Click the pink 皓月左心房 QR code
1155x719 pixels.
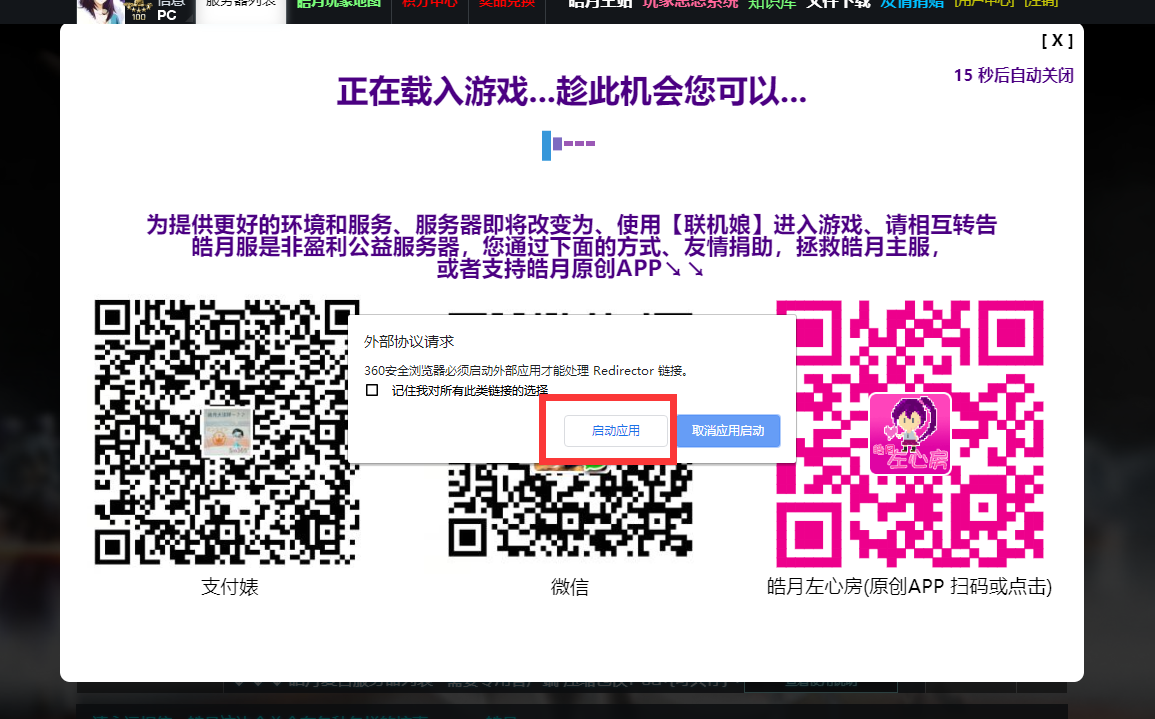tap(910, 433)
